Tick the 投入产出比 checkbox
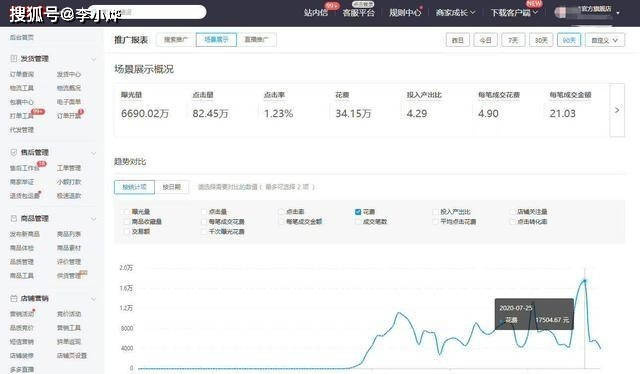This screenshot has width=640, height=374. click(435, 212)
